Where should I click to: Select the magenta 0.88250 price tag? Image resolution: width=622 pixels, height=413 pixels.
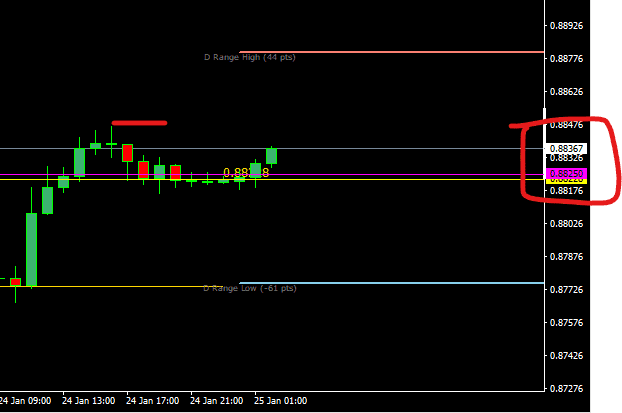[566, 174]
